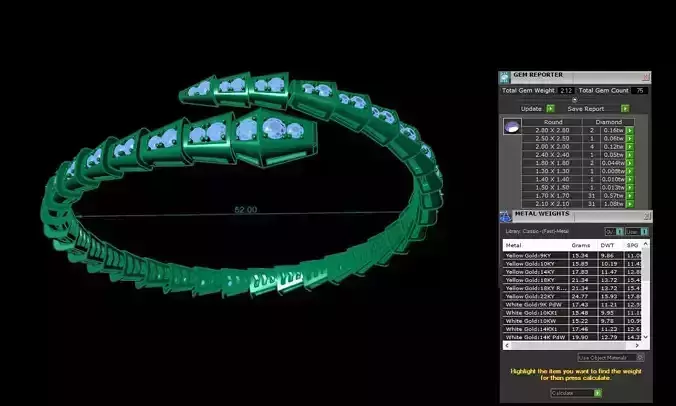
Task: Click green arrow for 2.10 X 2.10 row
Action: (x=630, y=204)
